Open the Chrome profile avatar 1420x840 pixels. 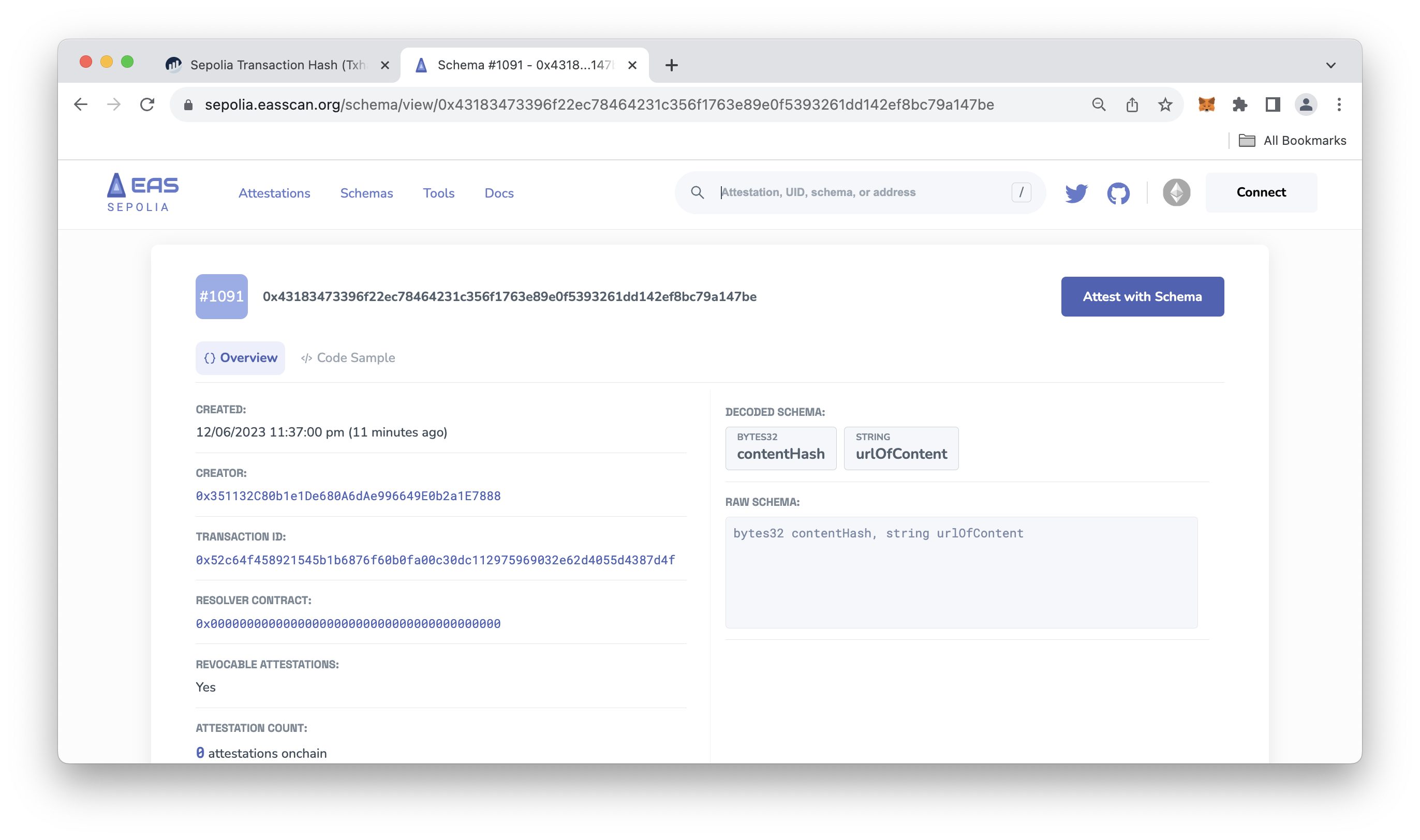point(1306,104)
